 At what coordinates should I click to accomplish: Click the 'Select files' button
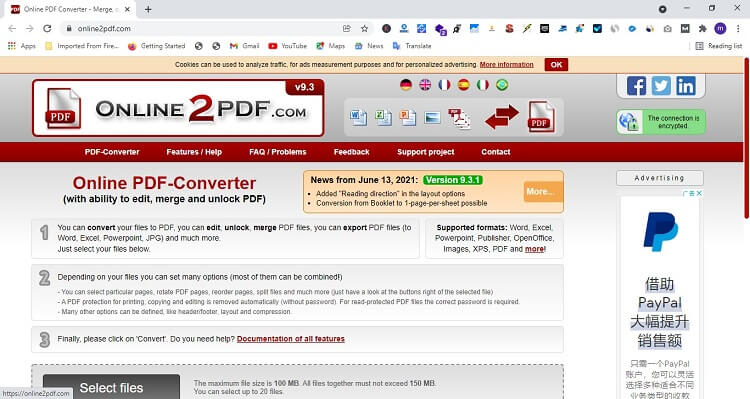111,387
